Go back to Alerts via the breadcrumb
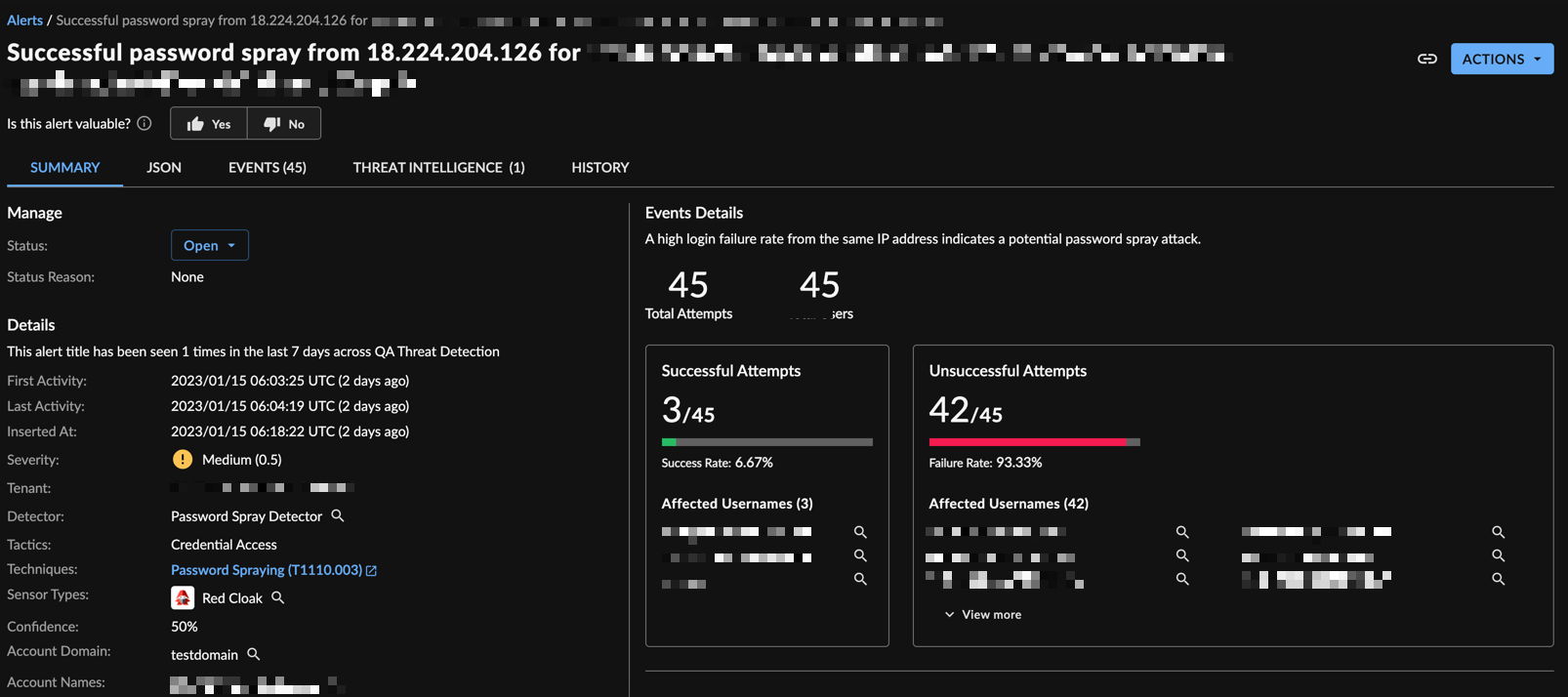Image resolution: width=1568 pixels, height=697 pixels. pyautogui.click(x=25, y=20)
